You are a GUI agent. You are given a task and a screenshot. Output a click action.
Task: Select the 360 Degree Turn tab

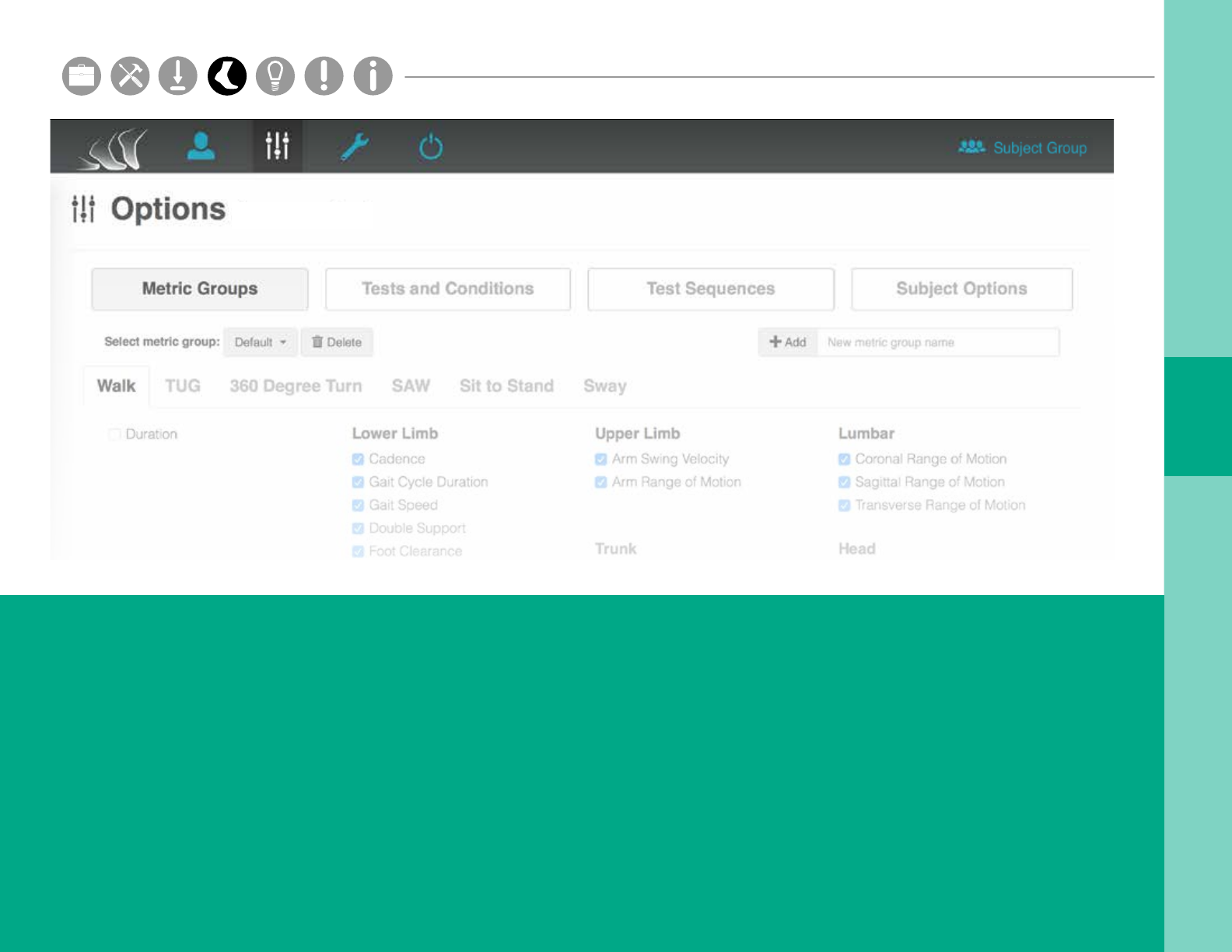(x=296, y=386)
